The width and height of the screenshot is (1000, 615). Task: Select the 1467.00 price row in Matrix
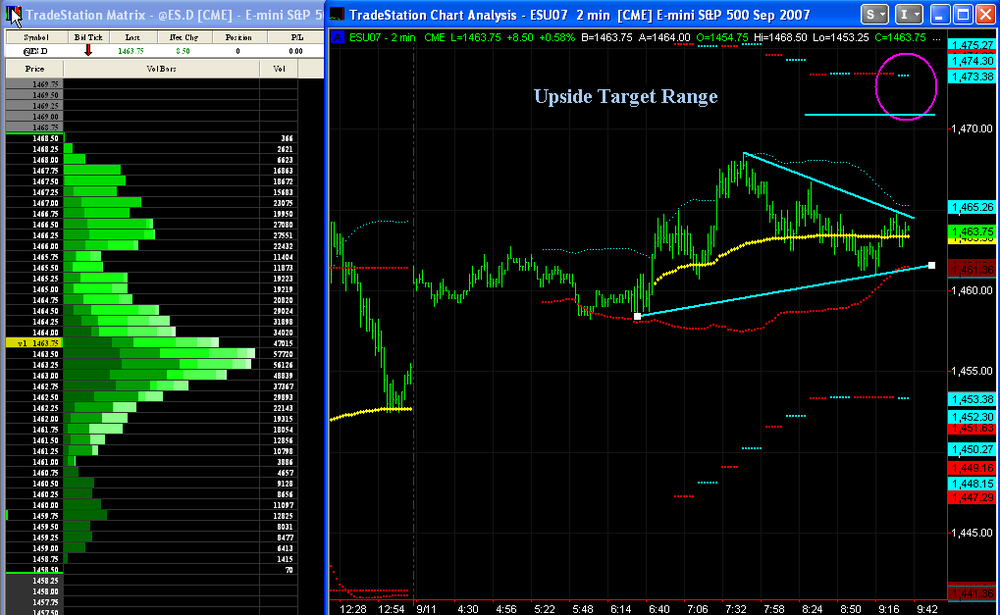coord(34,203)
